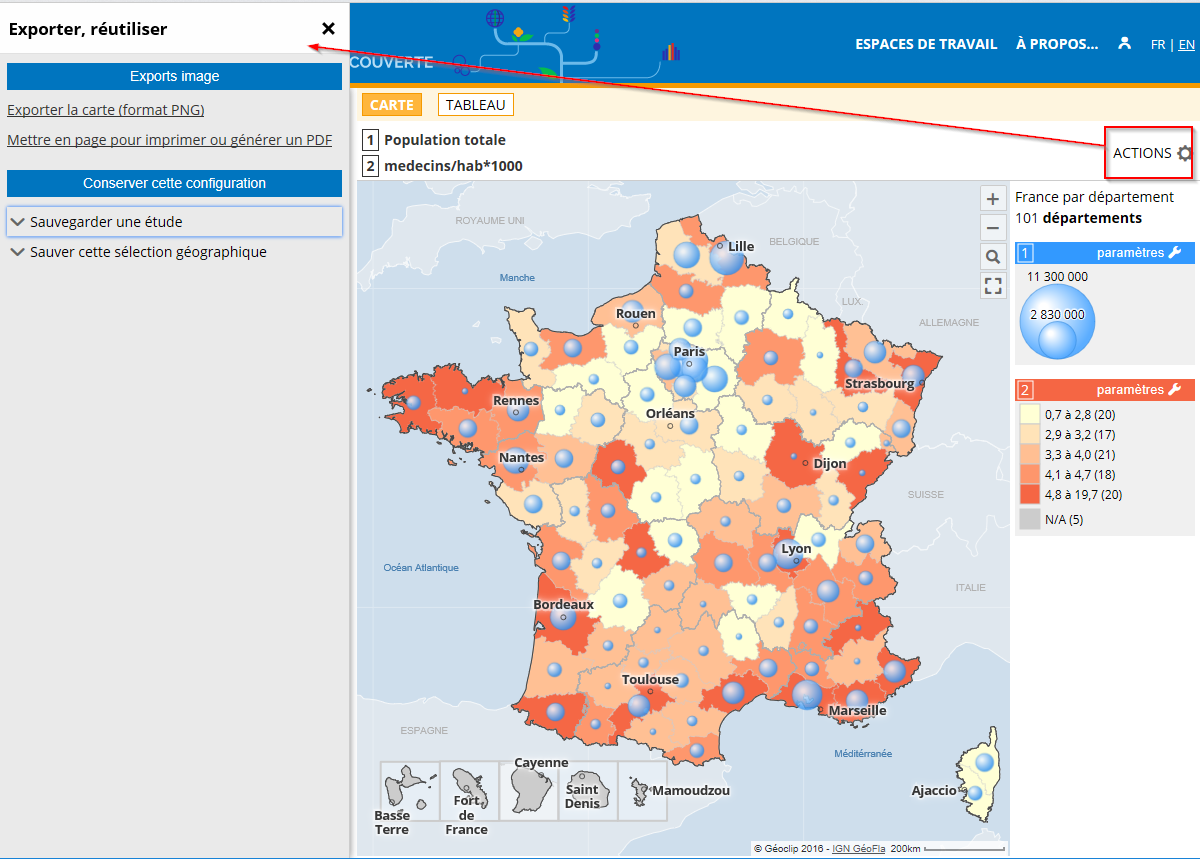Click Exporter la carte (format PNG) link
This screenshot has width=1200, height=859.
pyautogui.click(x=106, y=110)
